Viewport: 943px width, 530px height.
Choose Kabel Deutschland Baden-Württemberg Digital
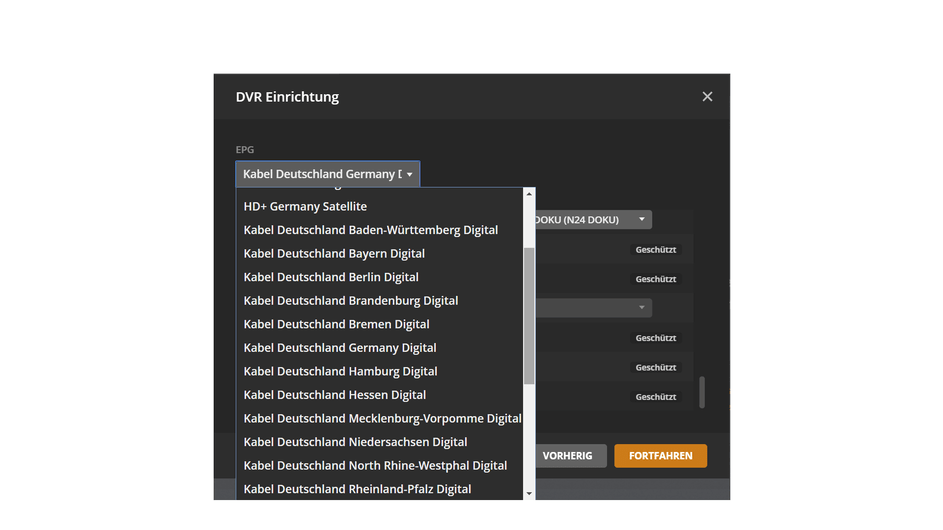tap(379, 230)
